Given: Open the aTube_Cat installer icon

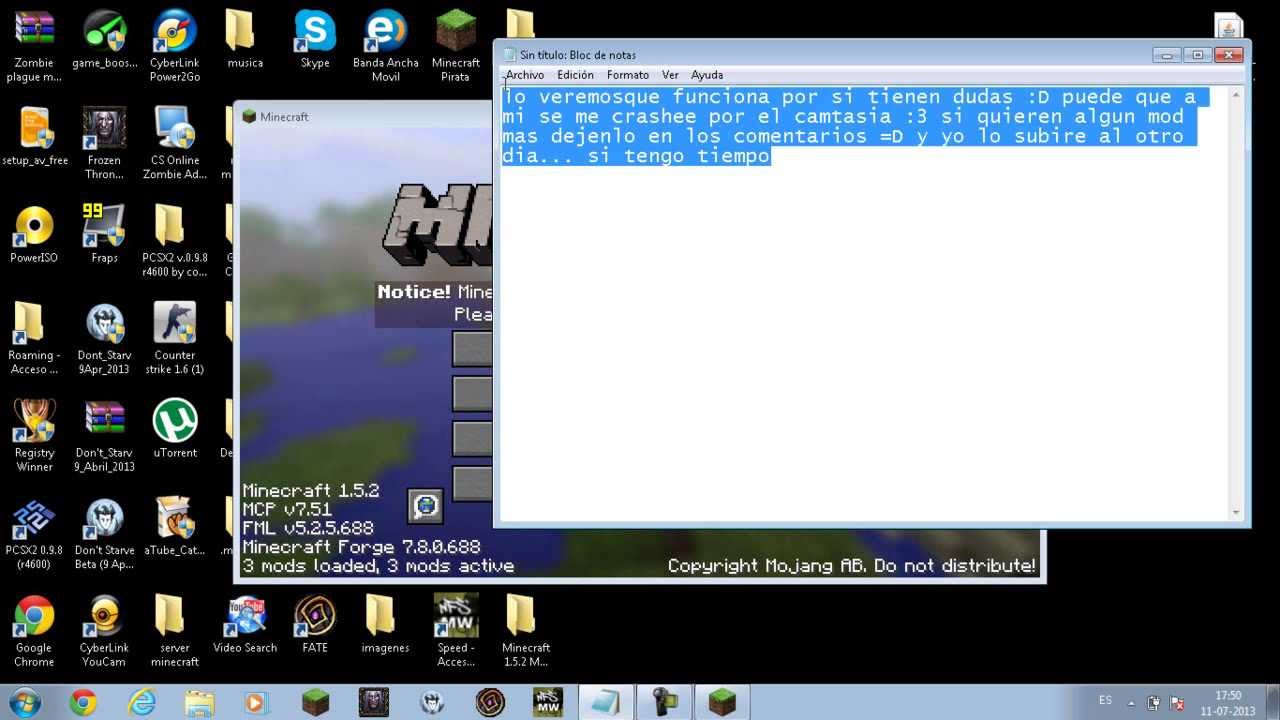Looking at the screenshot, I should click(x=174, y=527).
